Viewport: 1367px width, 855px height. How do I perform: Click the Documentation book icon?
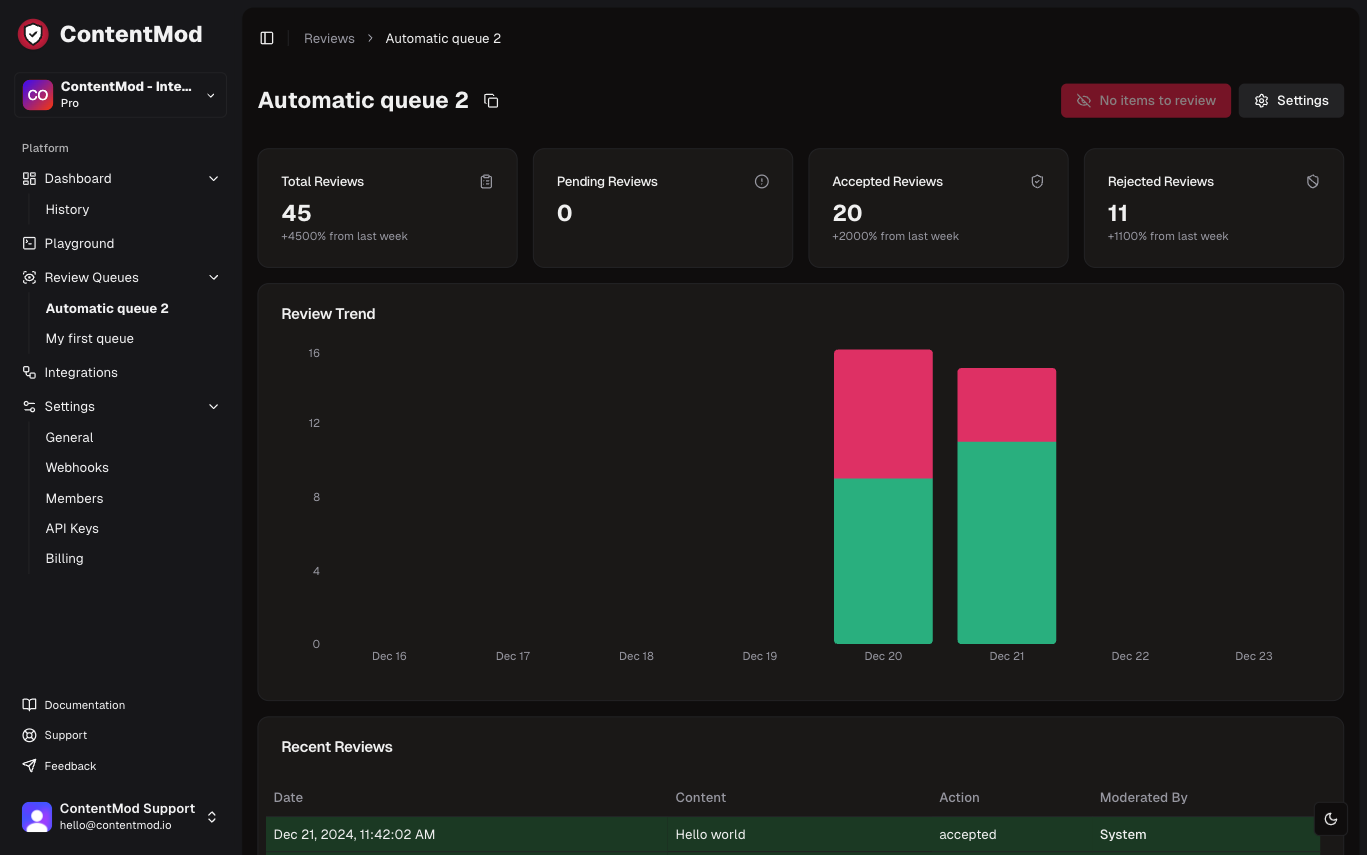point(29,705)
